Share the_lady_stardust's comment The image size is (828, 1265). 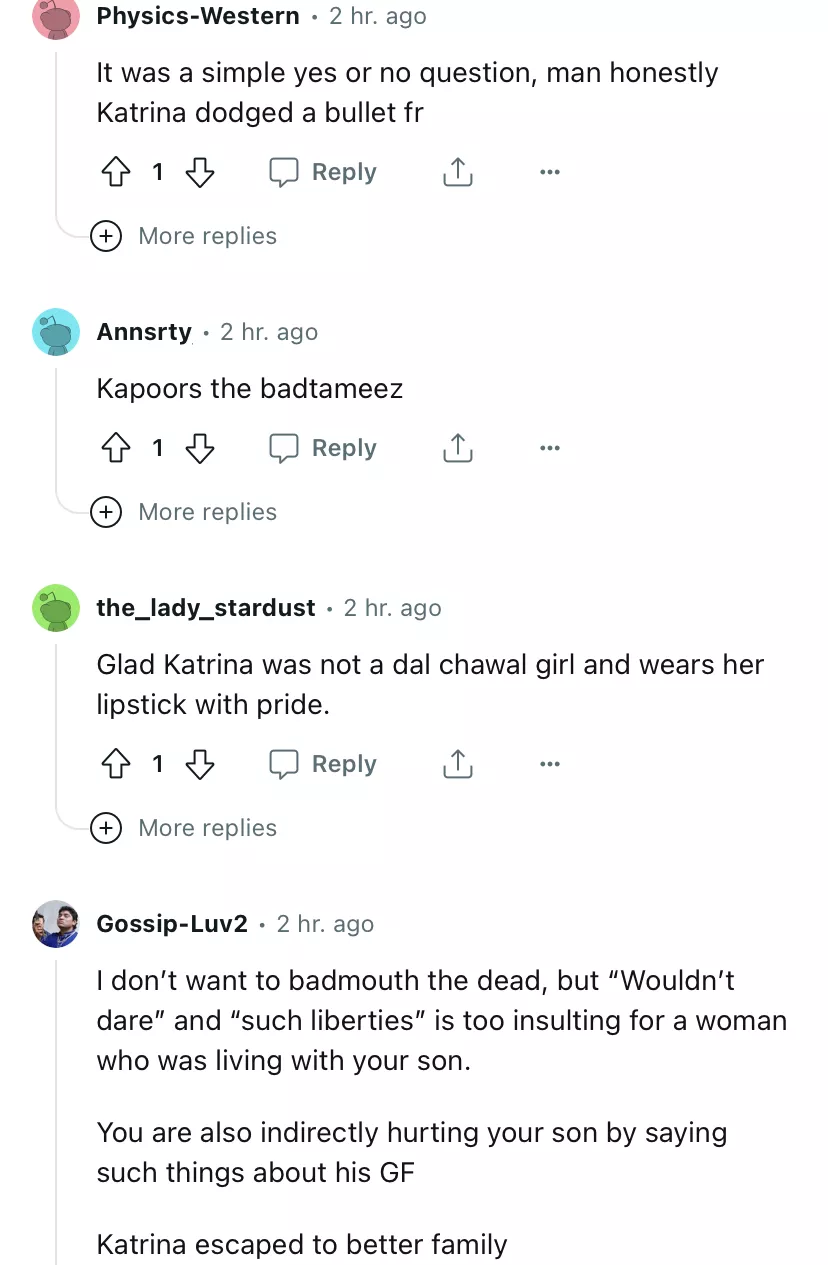click(x=457, y=765)
